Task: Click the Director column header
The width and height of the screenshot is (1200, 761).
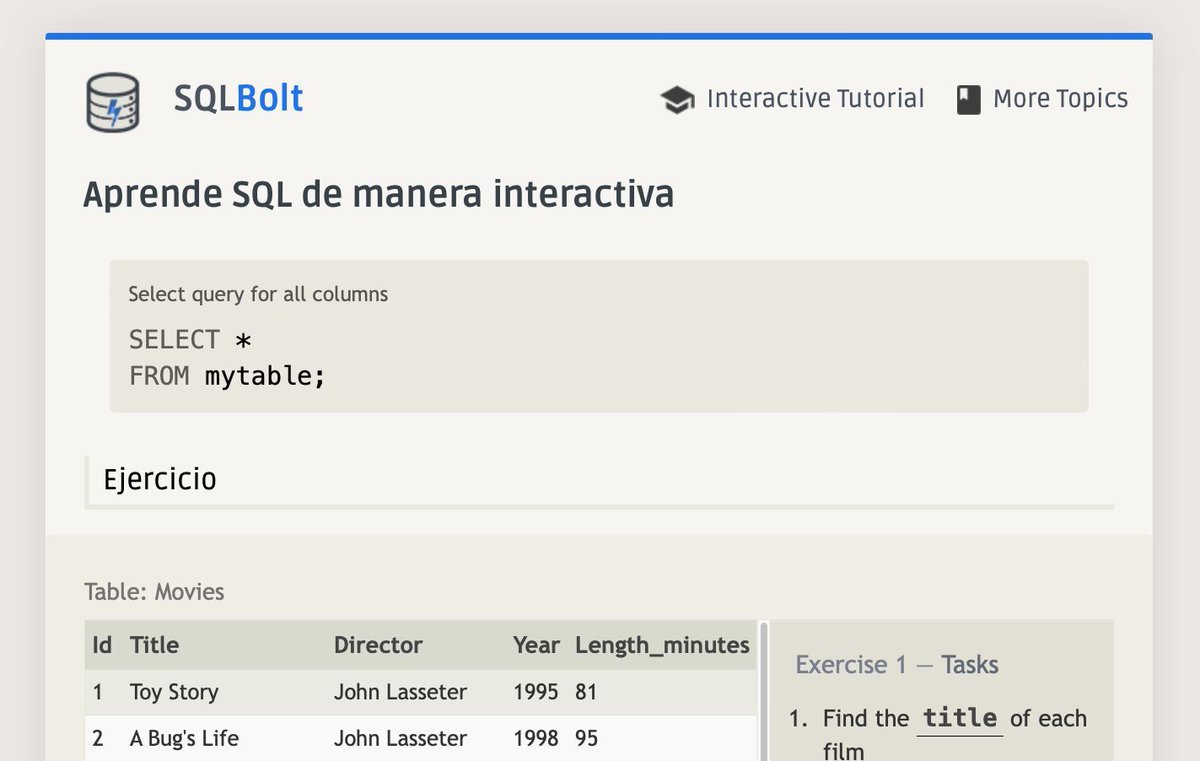Action: click(378, 645)
